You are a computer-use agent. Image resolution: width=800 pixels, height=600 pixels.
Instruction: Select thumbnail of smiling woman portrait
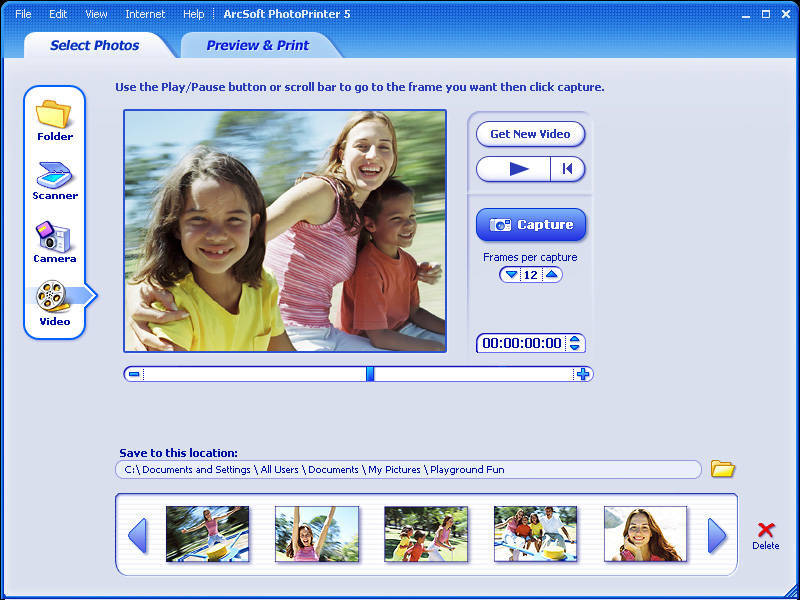coord(645,534)
